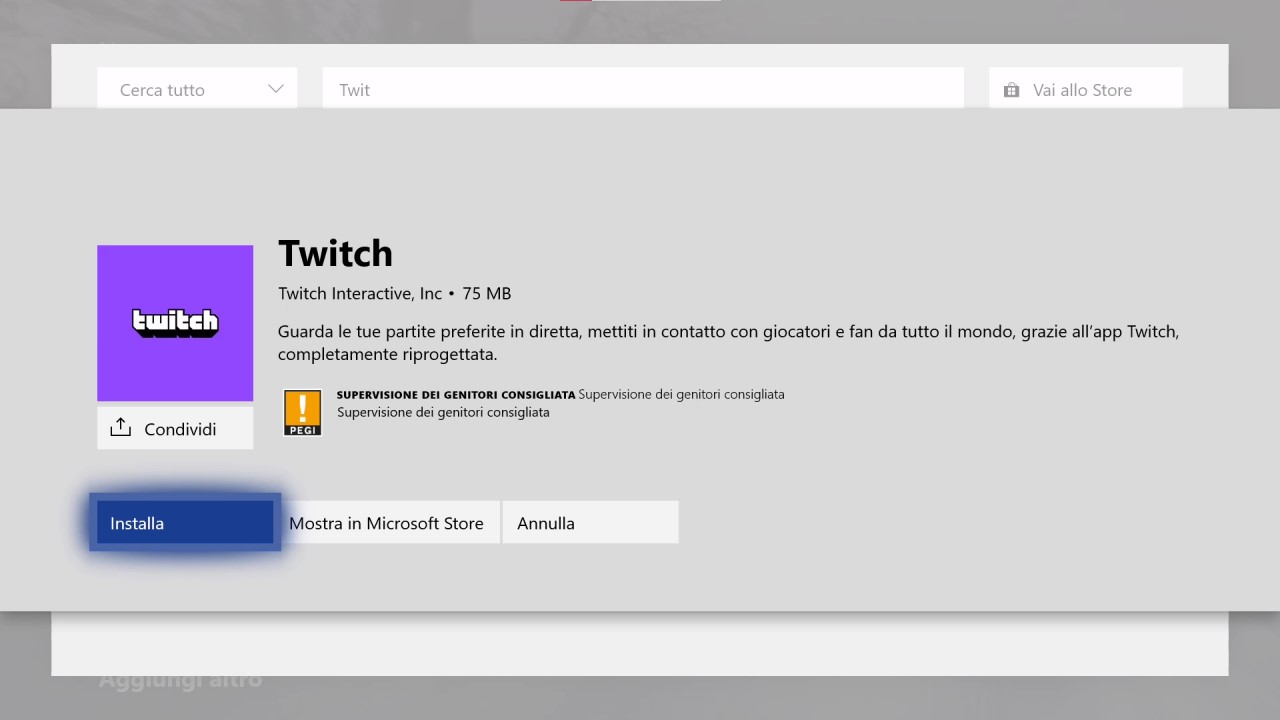This screenshot has width=1280, height=720.
Task: Click the Twitch Interactive, Inc publisher text
Action: coord(360,293)
